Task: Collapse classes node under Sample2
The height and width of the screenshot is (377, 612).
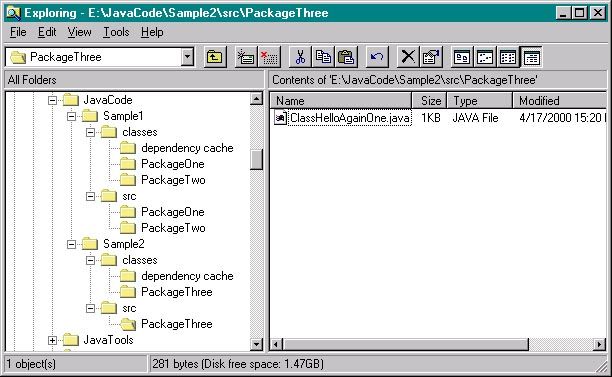Action: coord(91,260)
